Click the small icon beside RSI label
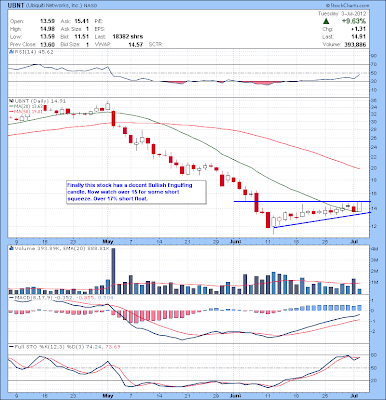 coord(11,52)
